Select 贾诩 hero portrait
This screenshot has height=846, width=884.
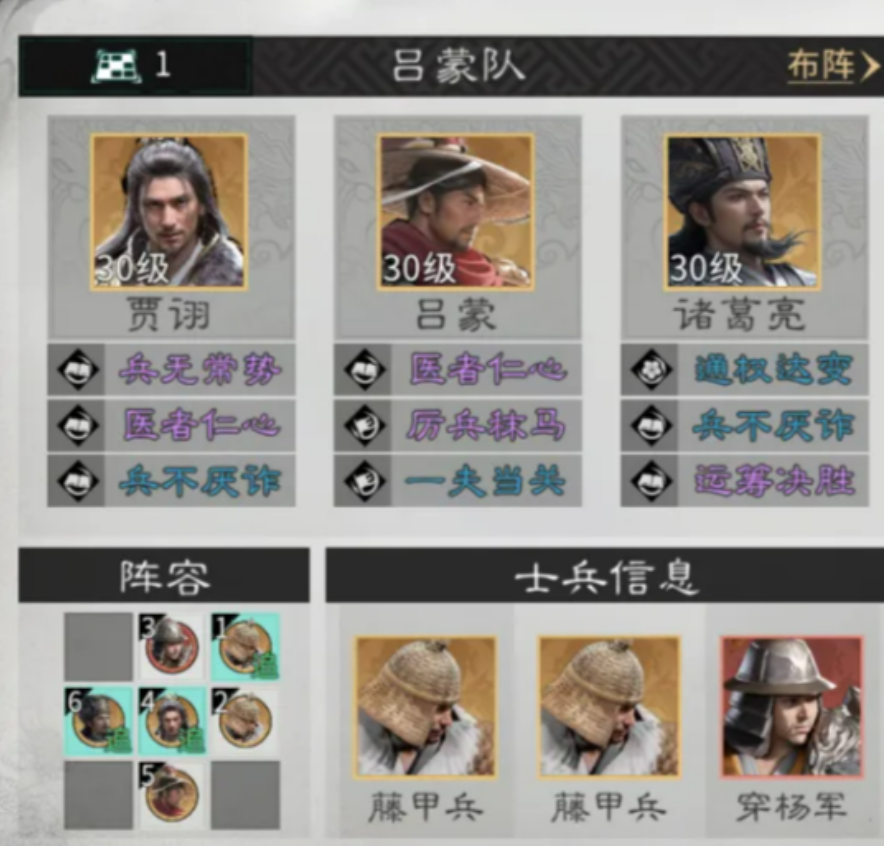coord(169,212)
